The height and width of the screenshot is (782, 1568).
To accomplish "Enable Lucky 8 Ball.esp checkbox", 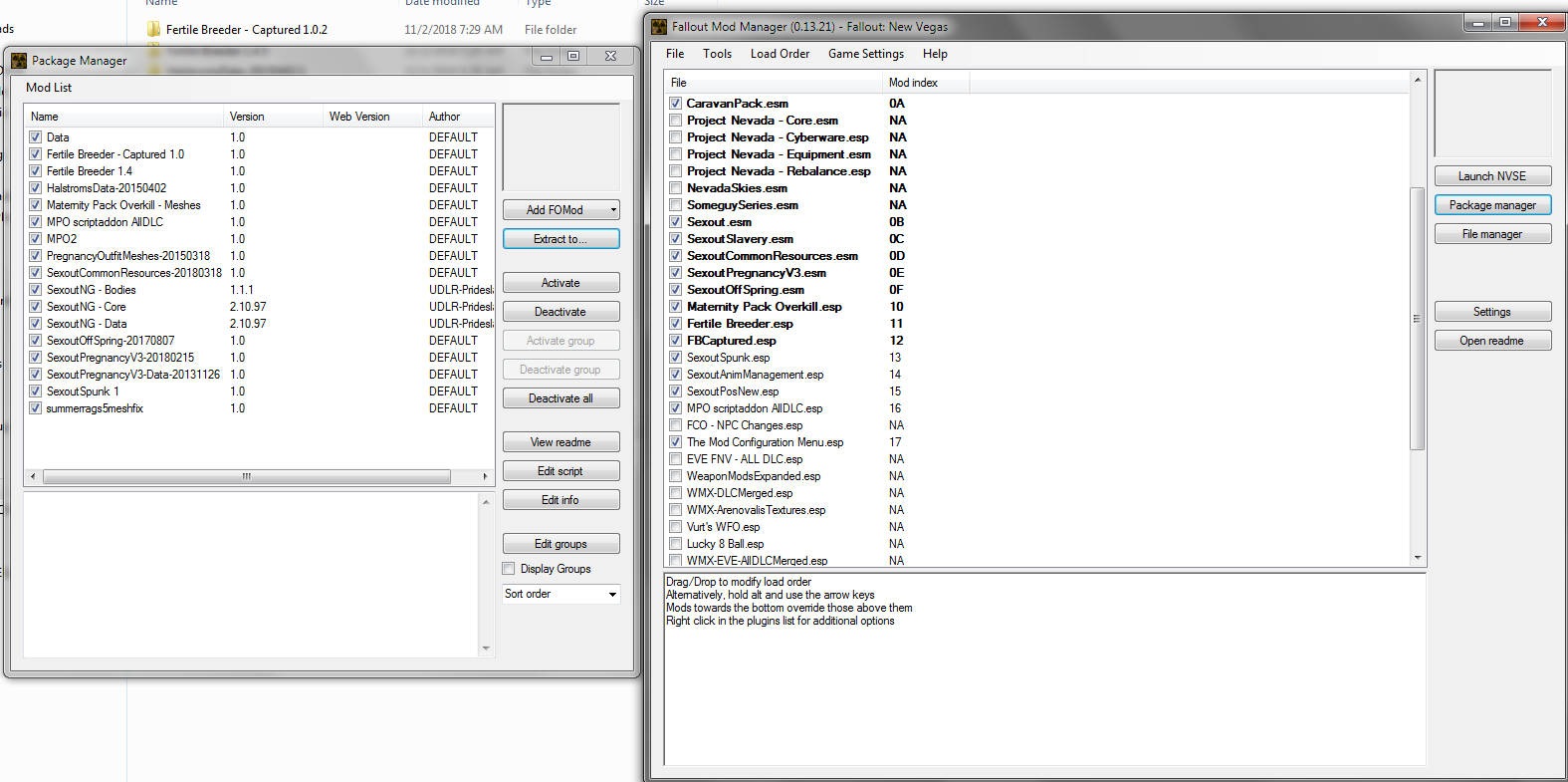I will [675, 544].
